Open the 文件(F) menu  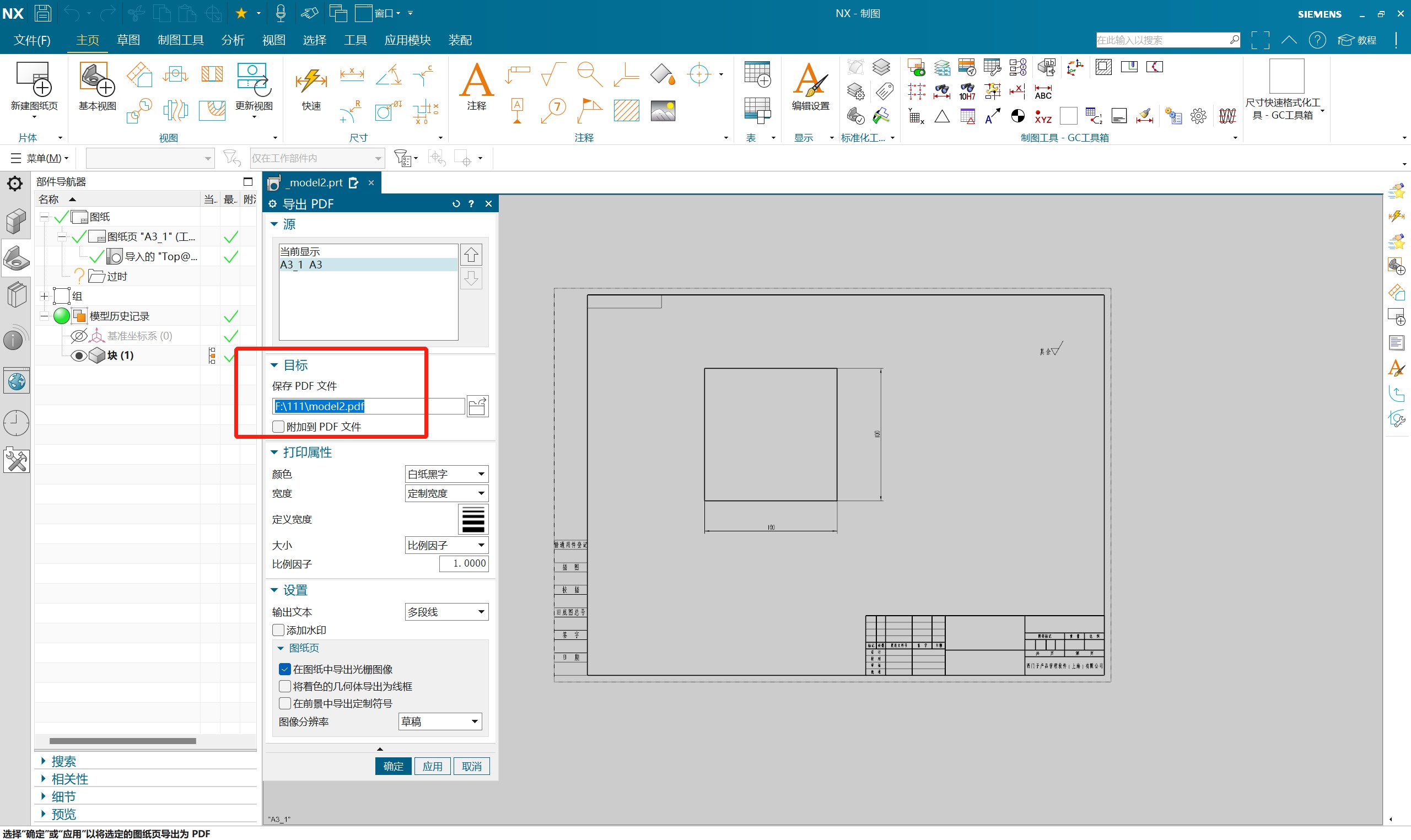[x=32, y=40]
